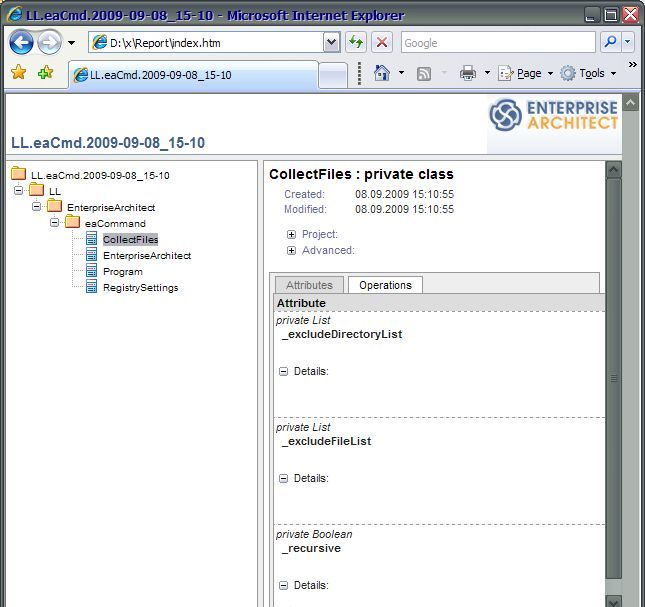Click the magnifier search button
Screen dimensions: 645x607
(610, 42)
